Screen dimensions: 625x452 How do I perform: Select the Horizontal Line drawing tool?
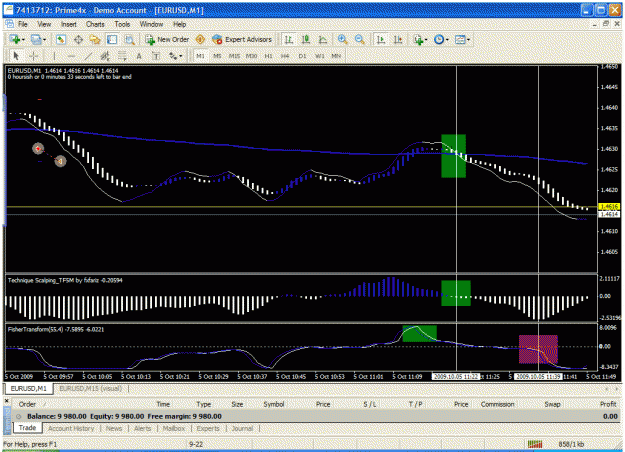[x=71, y=56]
